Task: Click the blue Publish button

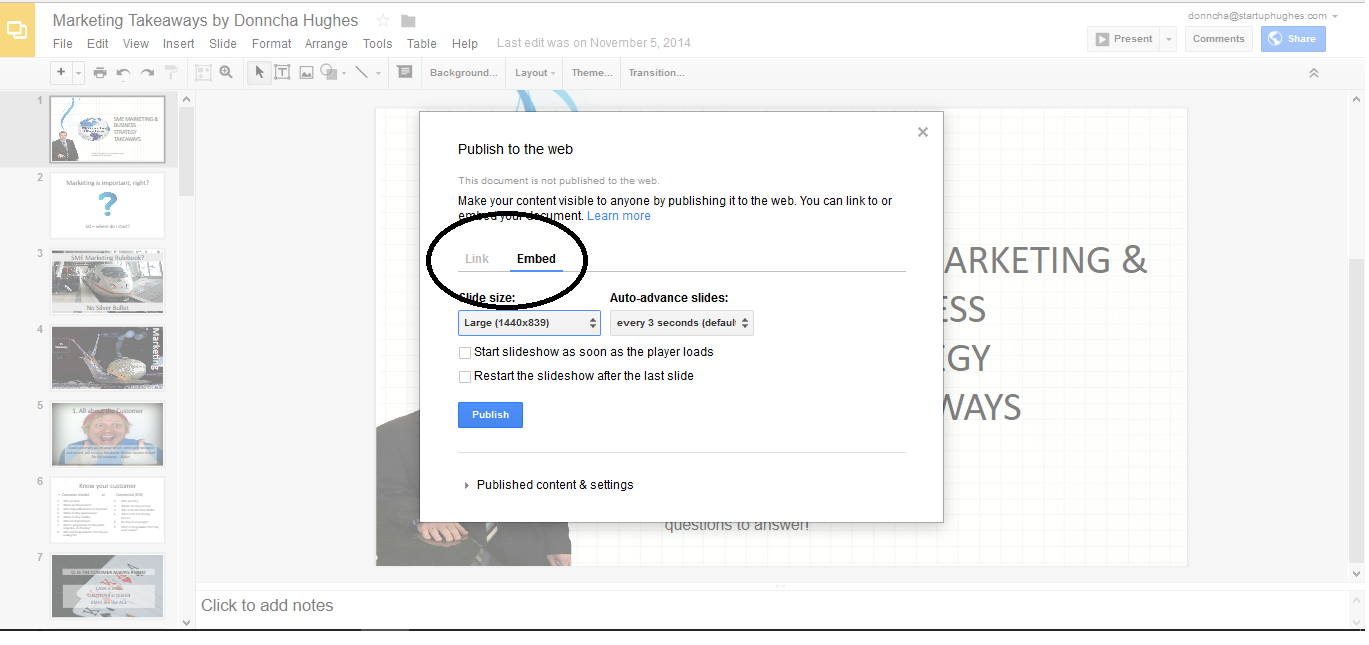Action: [x=490, y=415]
